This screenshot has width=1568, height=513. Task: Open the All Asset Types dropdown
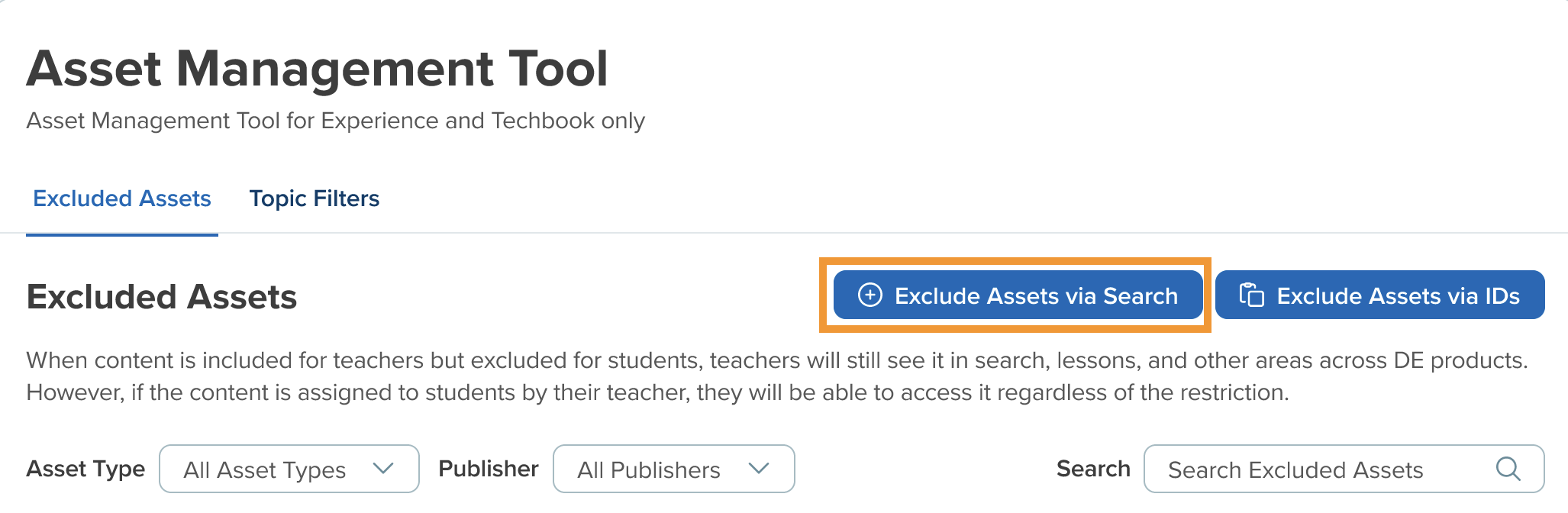point(289,469)
